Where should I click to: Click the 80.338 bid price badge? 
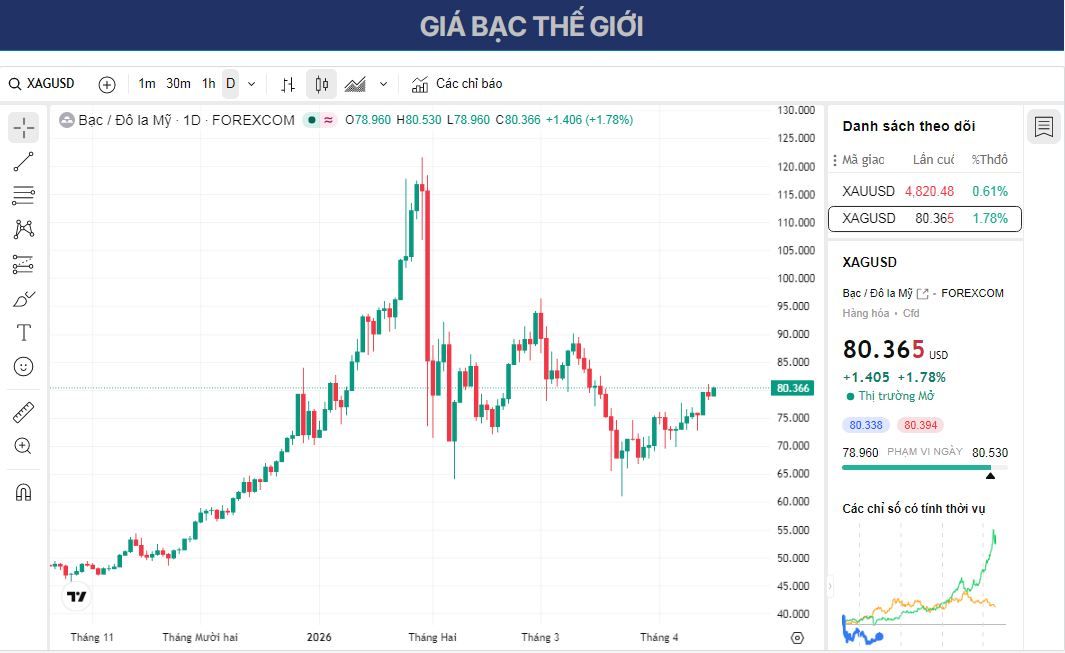point(865,425)
